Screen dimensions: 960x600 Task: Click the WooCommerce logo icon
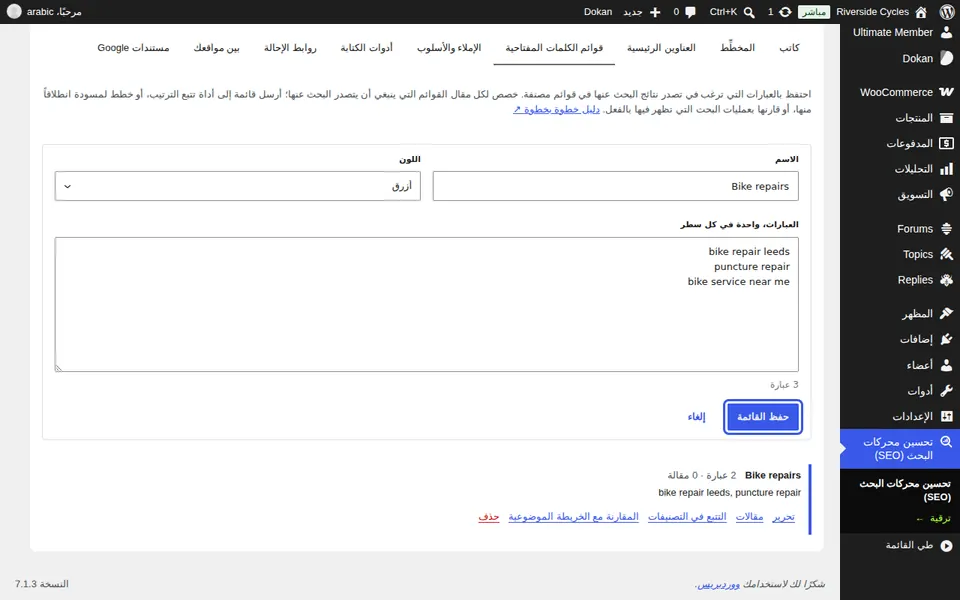946,92
